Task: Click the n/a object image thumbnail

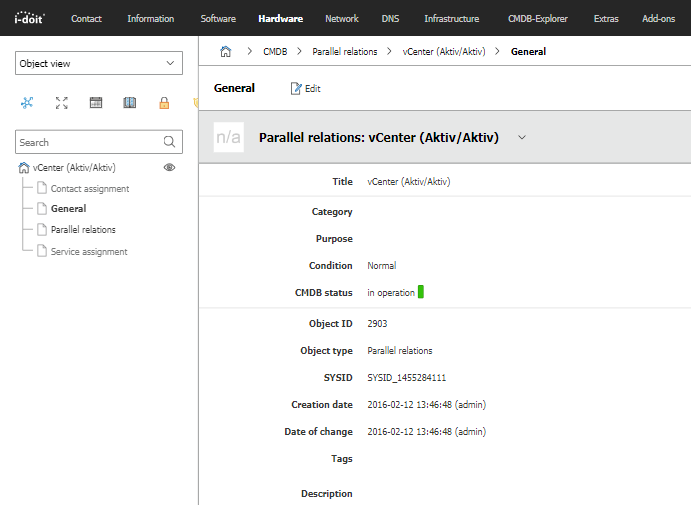Action: point(229,137)
